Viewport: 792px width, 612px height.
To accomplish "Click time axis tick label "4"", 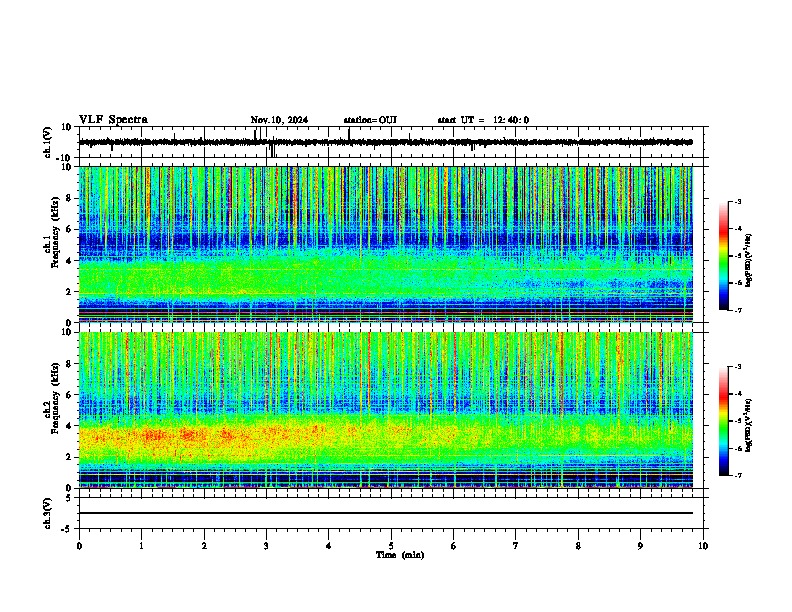I will pyautogui.click(x=329, y=546).
